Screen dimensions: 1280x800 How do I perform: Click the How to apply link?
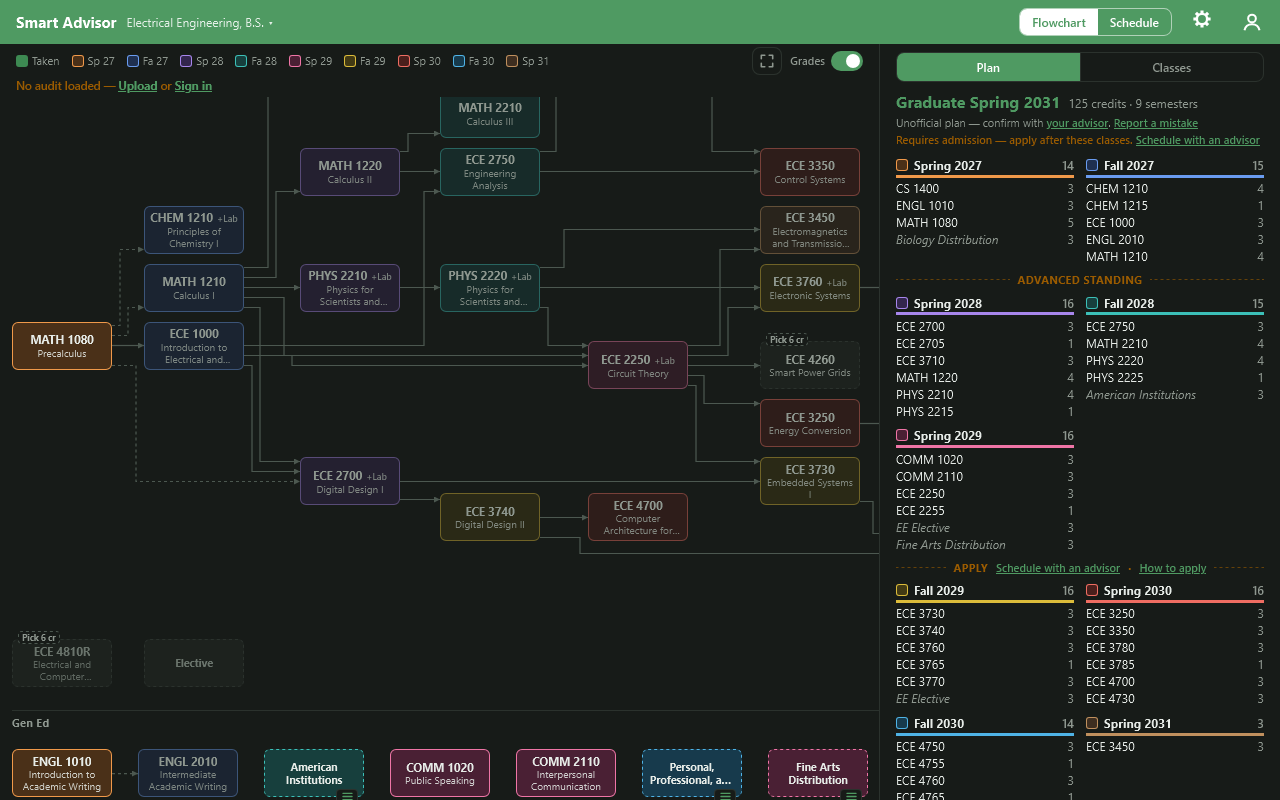[x=1173, y=568]
